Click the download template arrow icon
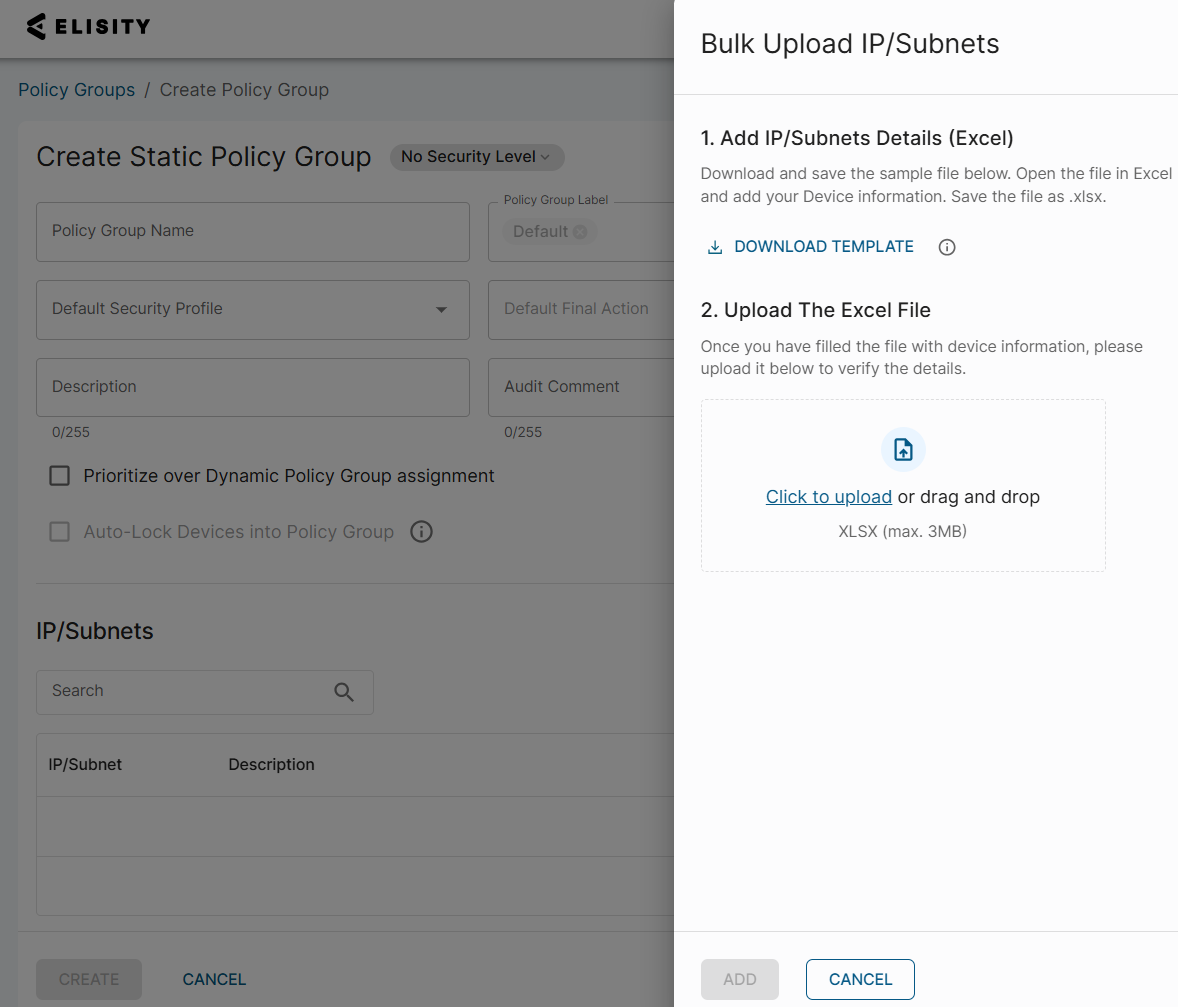Viewport: 1178px width, 1007px height. click(715, 248)
